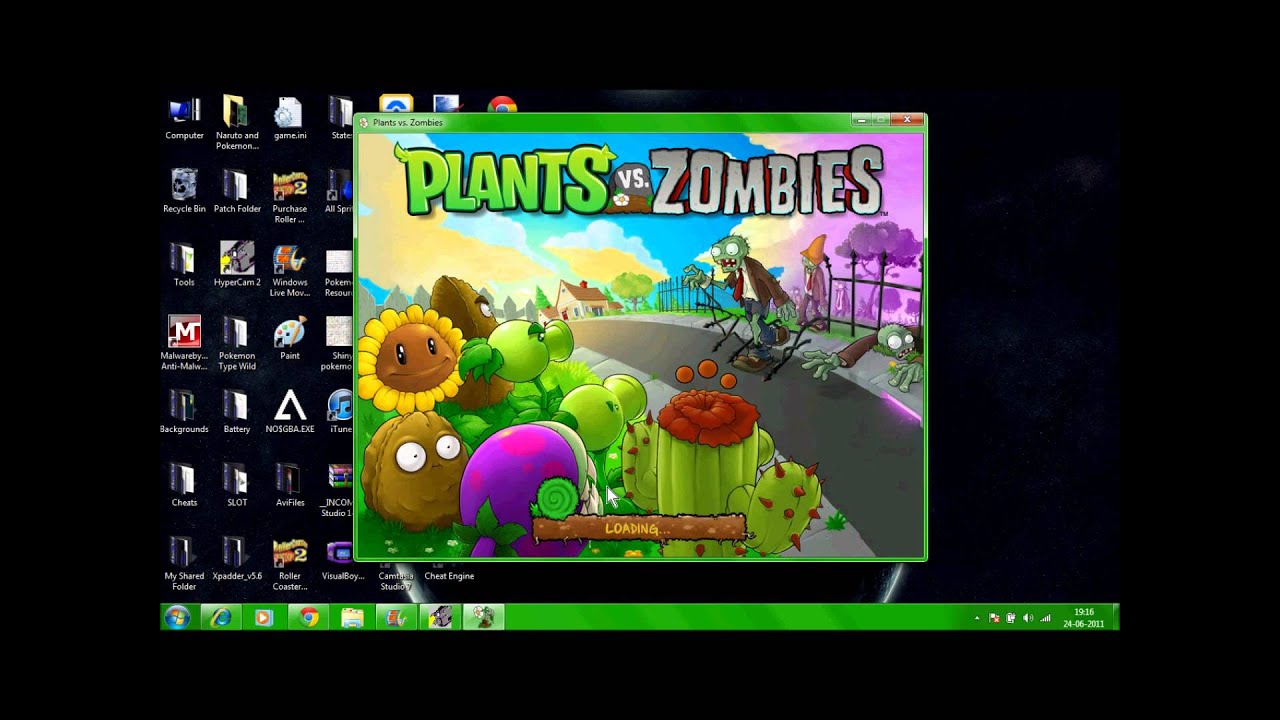1280x720 pixels.
Task: Open the Windows Start menu orb
Action: coord(178,617)
